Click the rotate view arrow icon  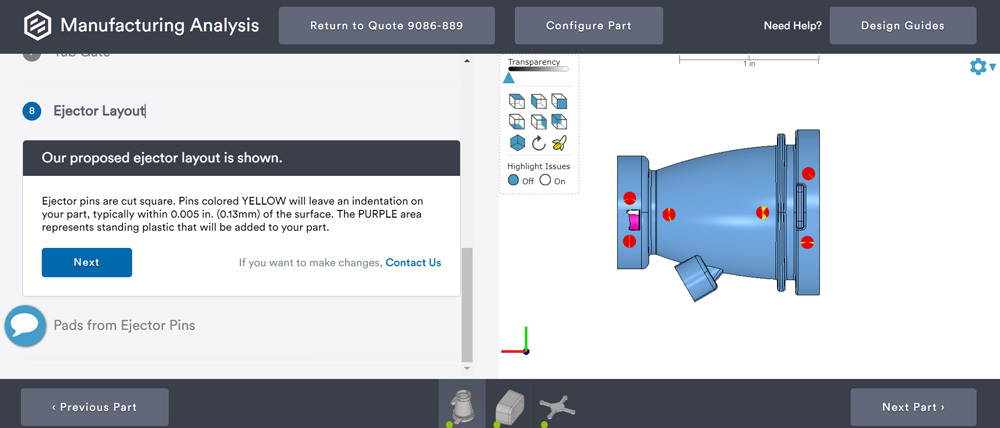[538, 143]
